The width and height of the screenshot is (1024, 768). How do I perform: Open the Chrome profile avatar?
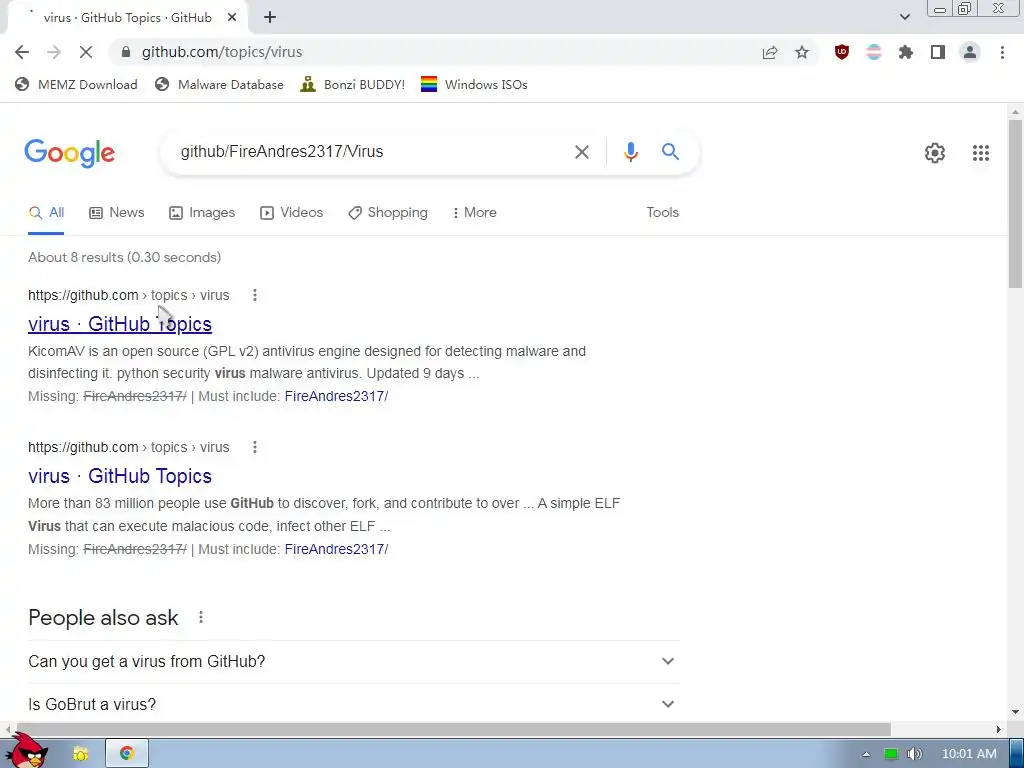coord(970,52)
